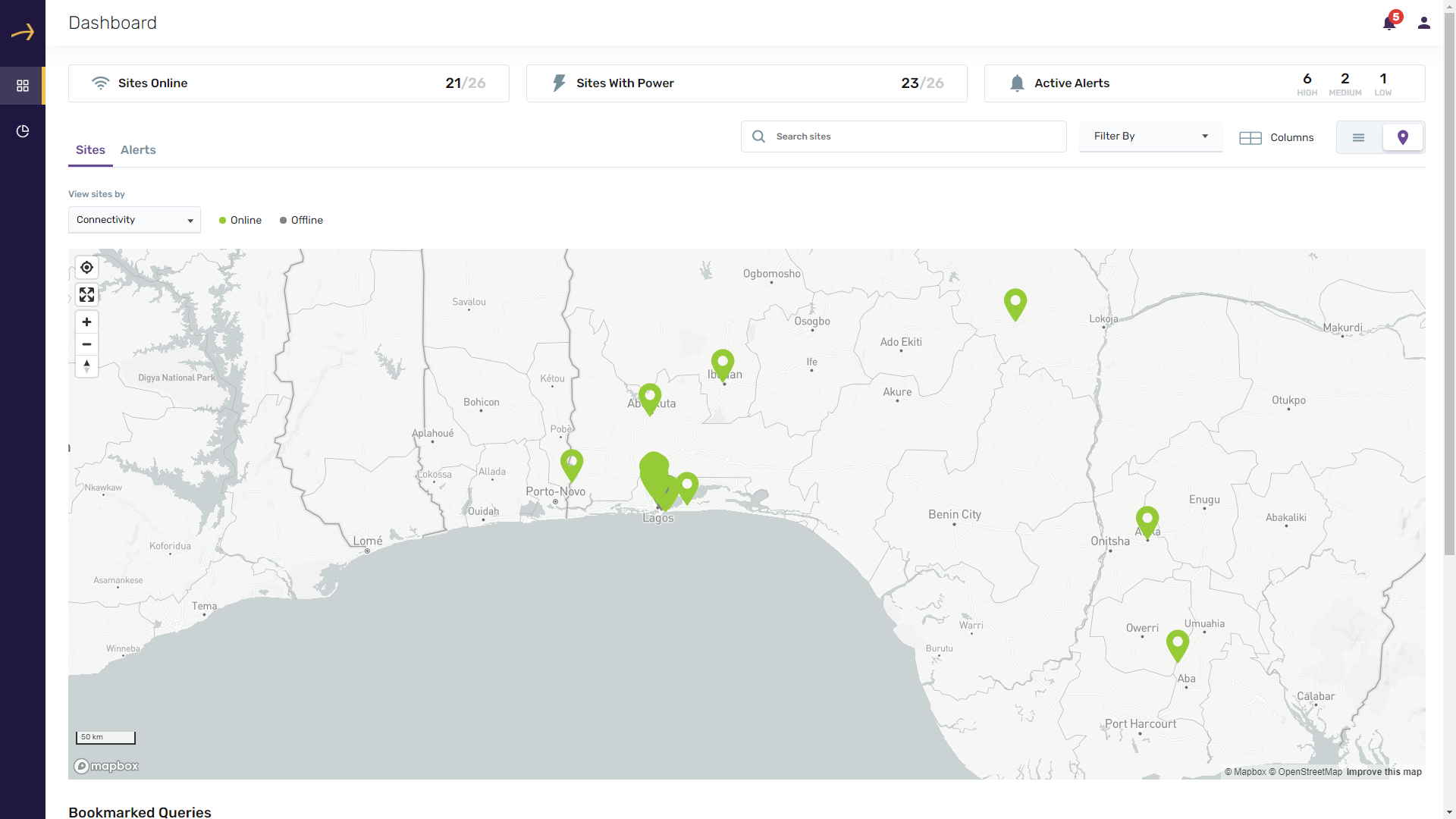The width and height of the screenshot is (1456, 819).
Task: Open the Sites Online card
Action: point(289,83)
